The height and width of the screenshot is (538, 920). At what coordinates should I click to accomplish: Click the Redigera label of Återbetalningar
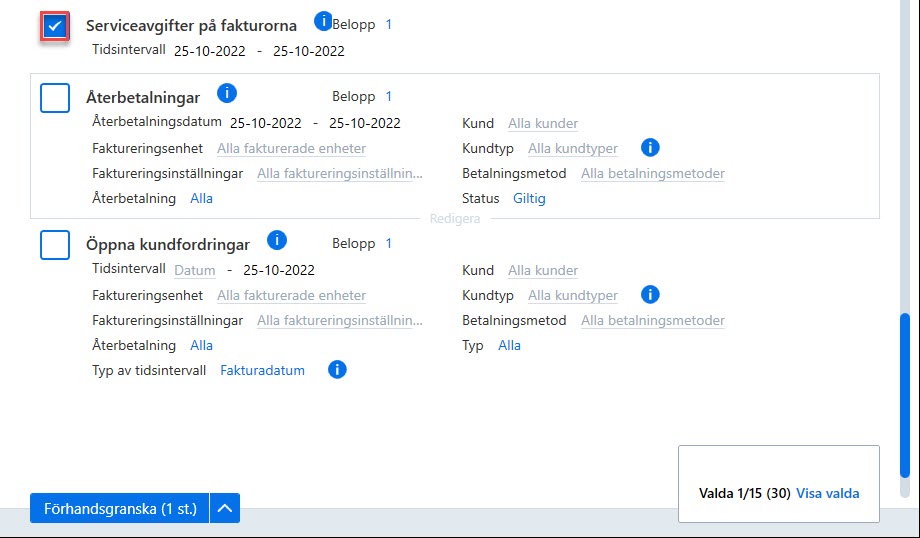(x=455, y=218)
